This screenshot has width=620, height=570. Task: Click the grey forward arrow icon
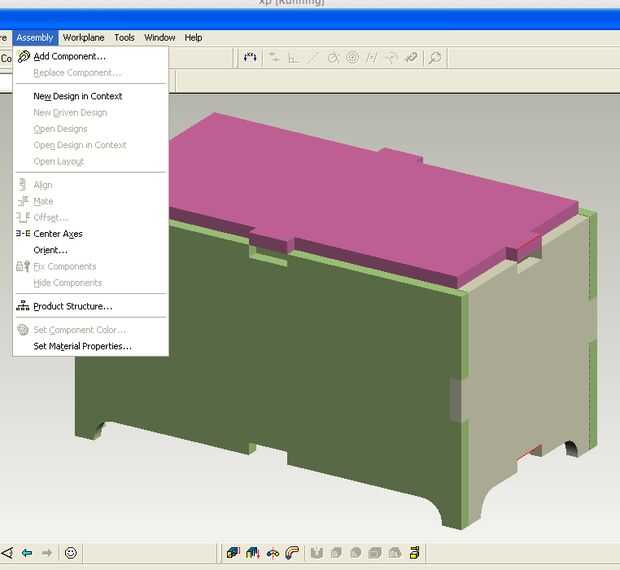[x=47, y=553]
